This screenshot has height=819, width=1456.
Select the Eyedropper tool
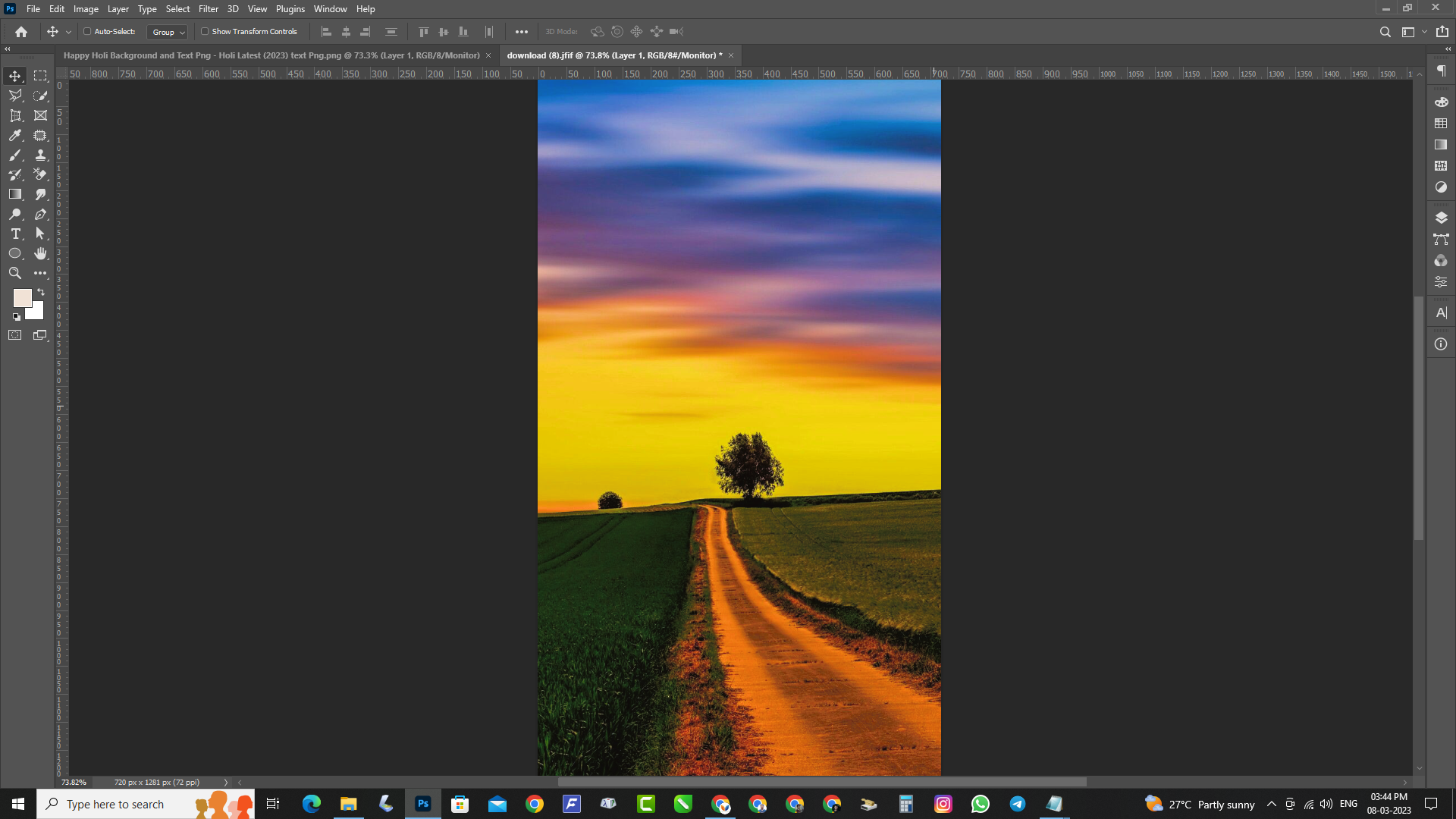click(15, 135)
